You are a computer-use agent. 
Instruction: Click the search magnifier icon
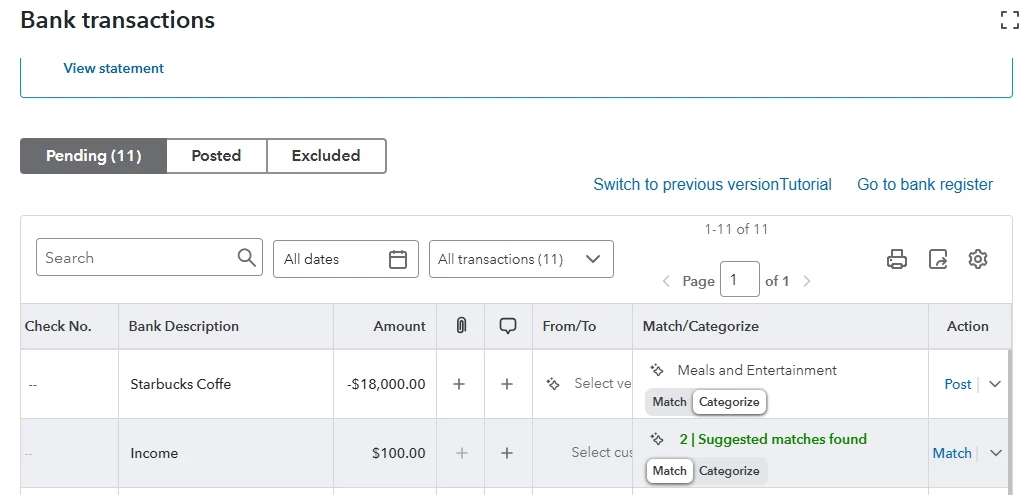click(x=246, y=257)
